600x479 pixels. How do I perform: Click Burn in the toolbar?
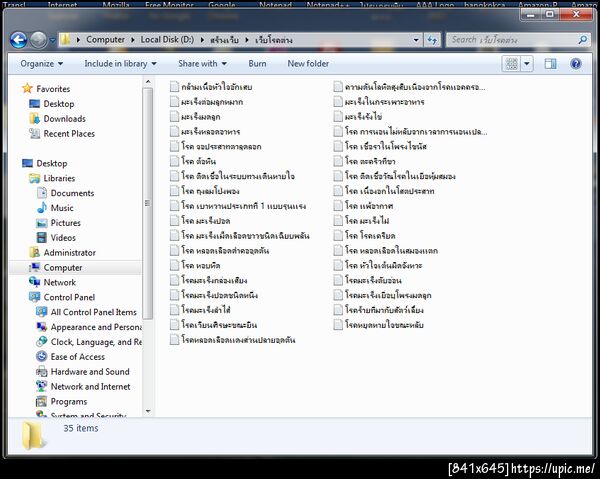257,64
